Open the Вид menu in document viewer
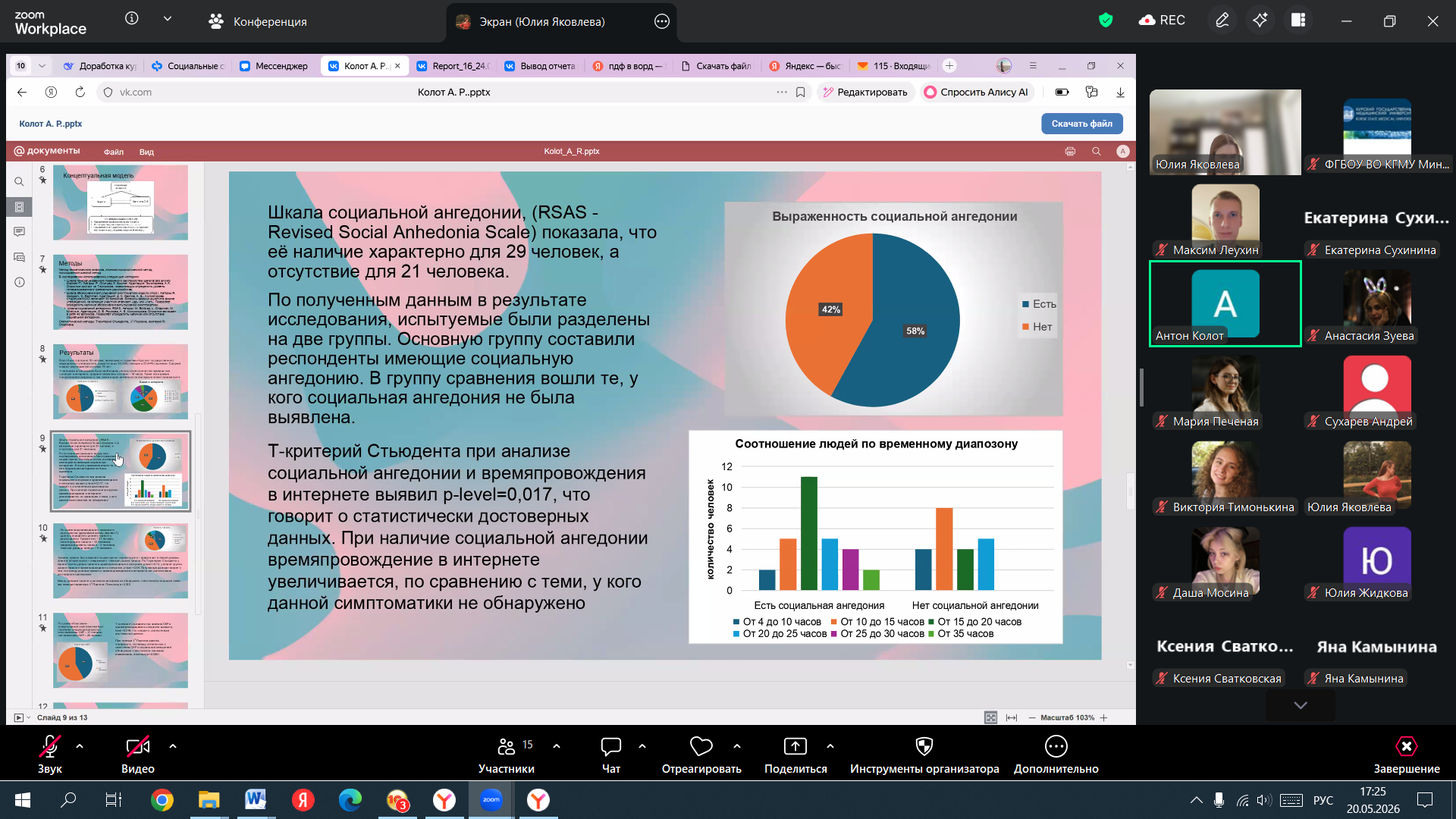 point(146,152)
